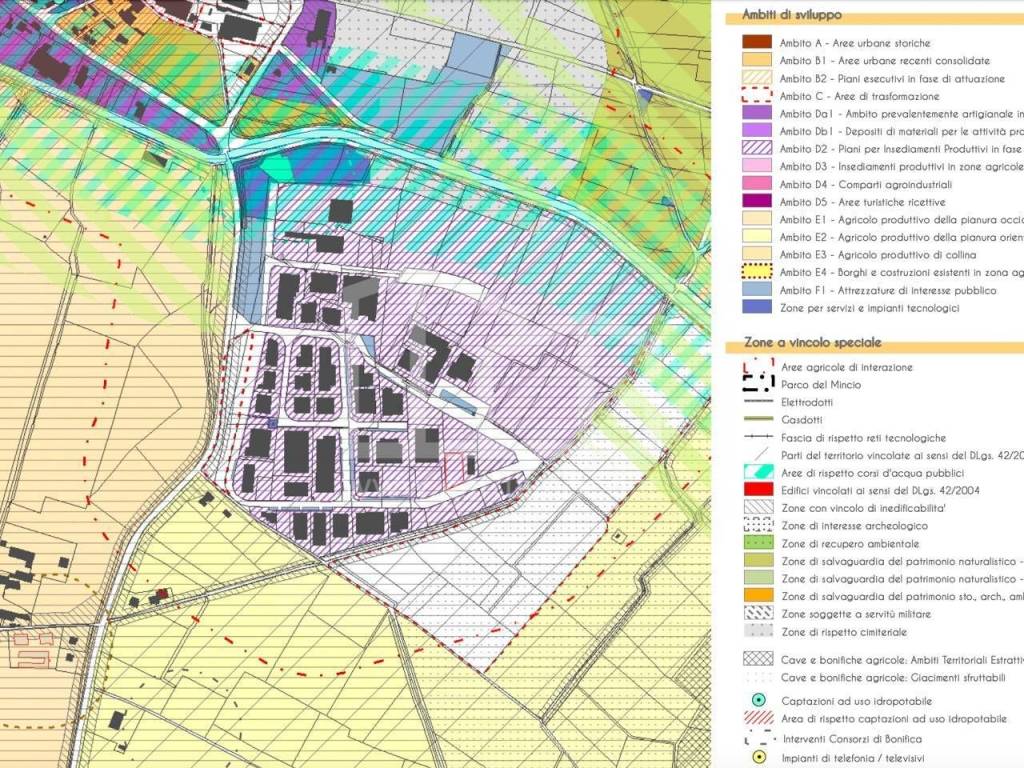Click the Captazioni ad uso idropotabile symbol
Viewport: 1024px width, 768px height.
coord(757,701)
